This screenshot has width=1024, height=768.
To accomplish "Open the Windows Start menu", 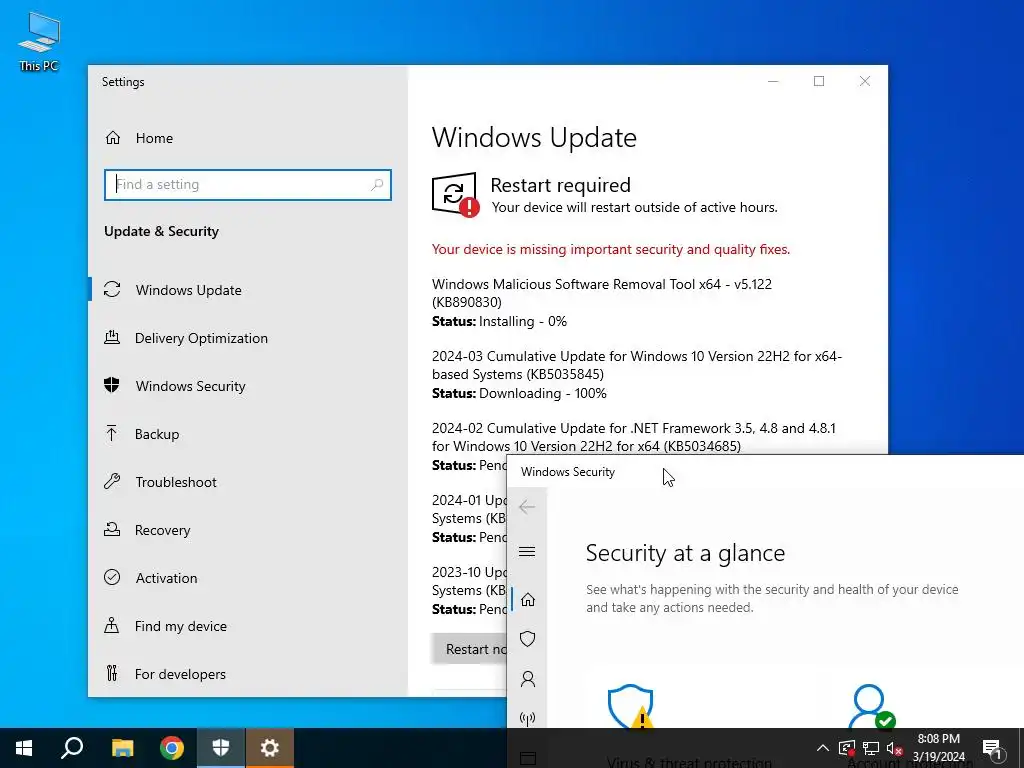I will point(24,748).
